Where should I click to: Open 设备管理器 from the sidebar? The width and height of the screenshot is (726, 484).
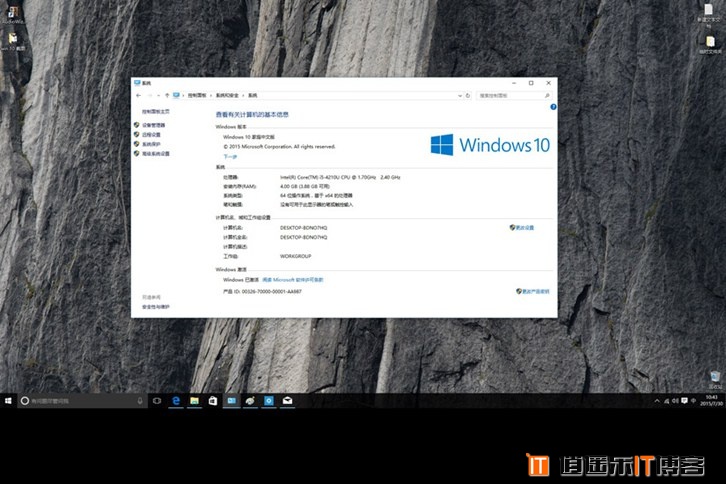153,125
